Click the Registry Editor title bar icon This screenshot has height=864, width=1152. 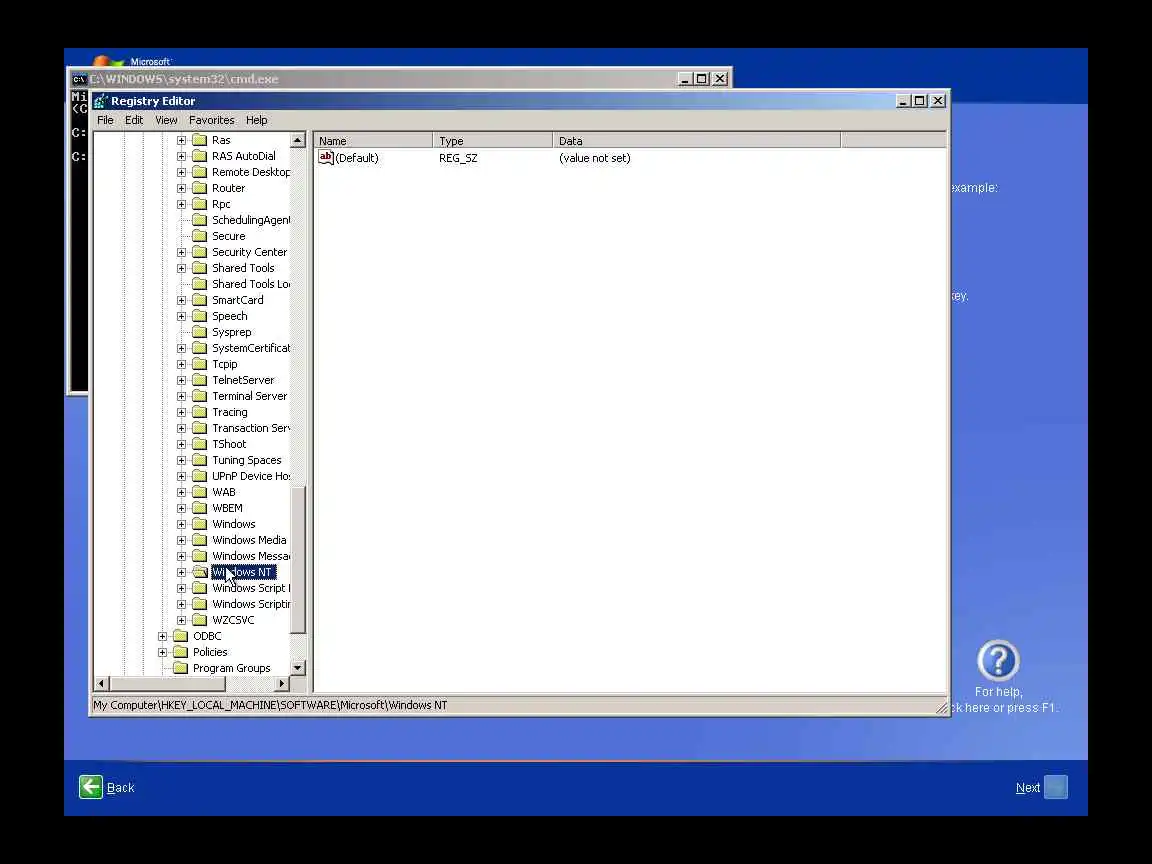tap(101, 101)
